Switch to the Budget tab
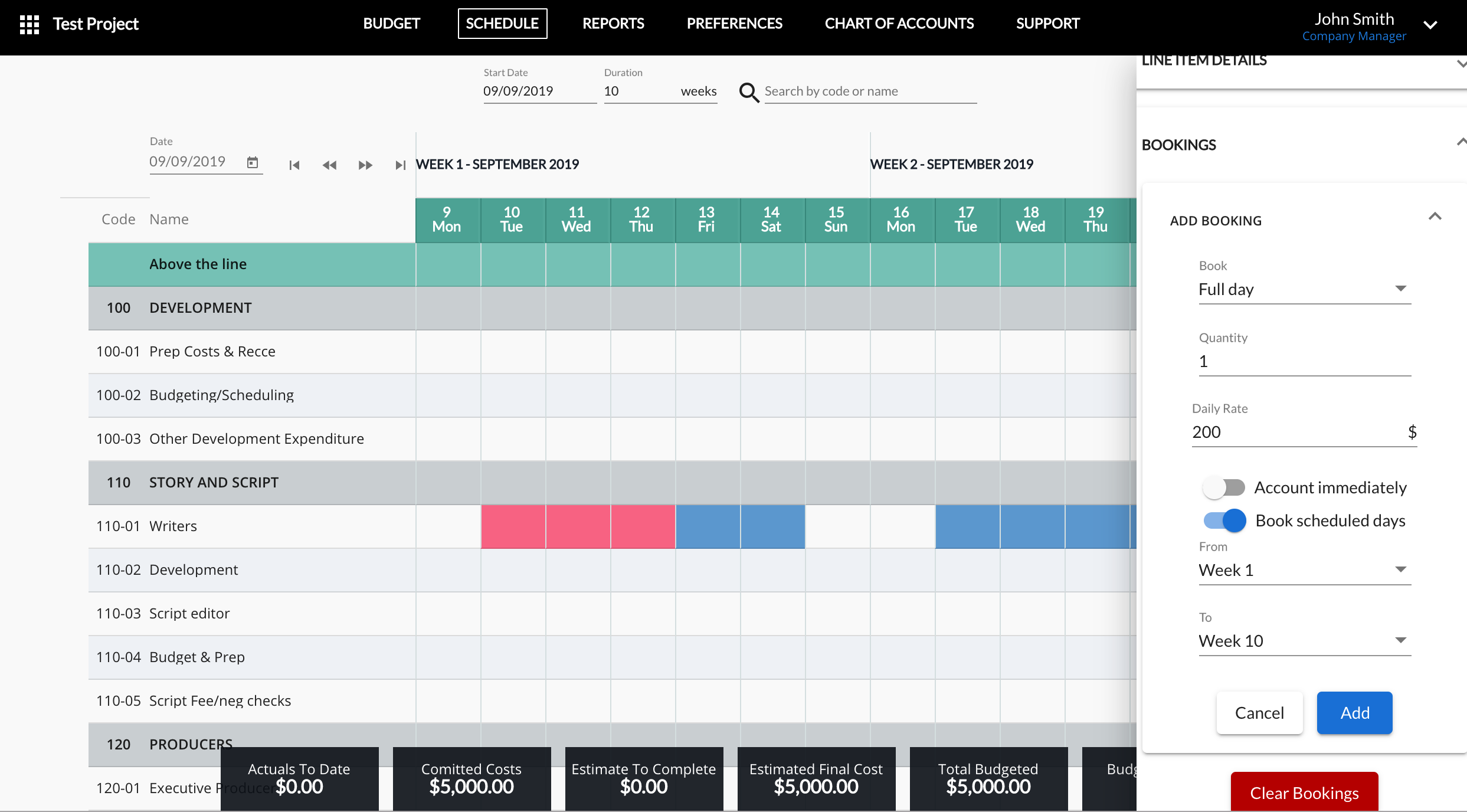1467x812 pixels. point(391,24)
